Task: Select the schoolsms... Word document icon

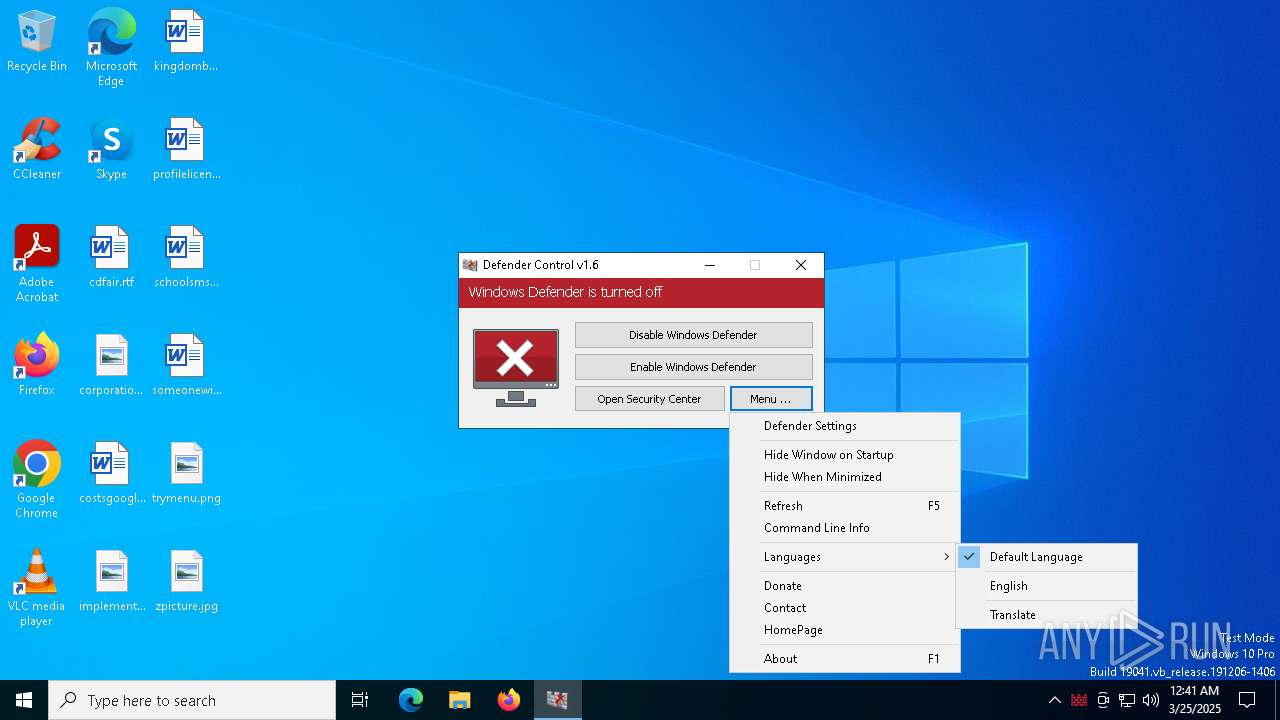Action: pos(185,257)
